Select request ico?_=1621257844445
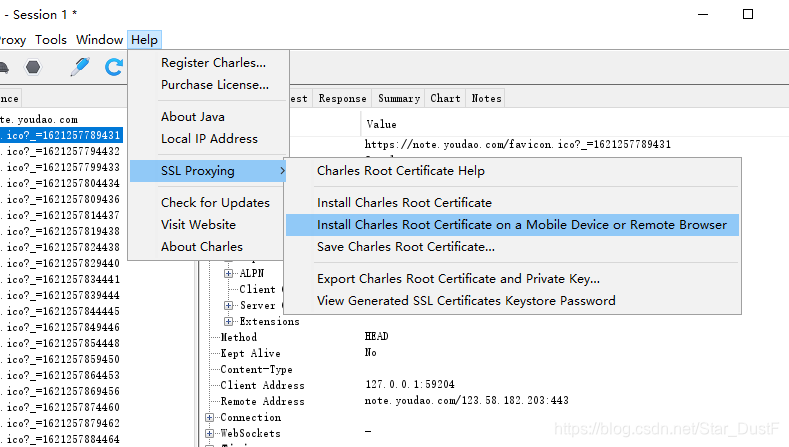 (61, 312)
